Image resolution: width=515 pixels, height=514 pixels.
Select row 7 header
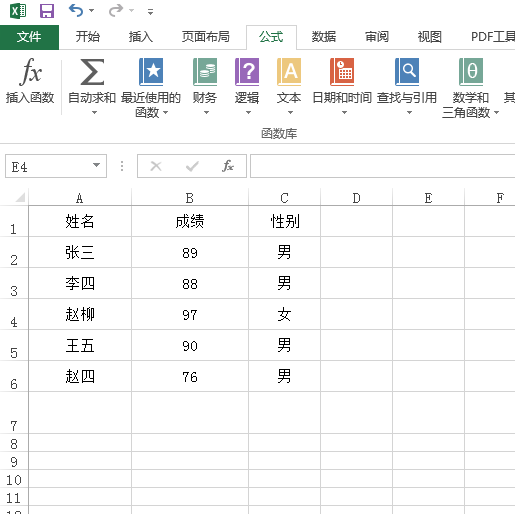click(14, 413)
